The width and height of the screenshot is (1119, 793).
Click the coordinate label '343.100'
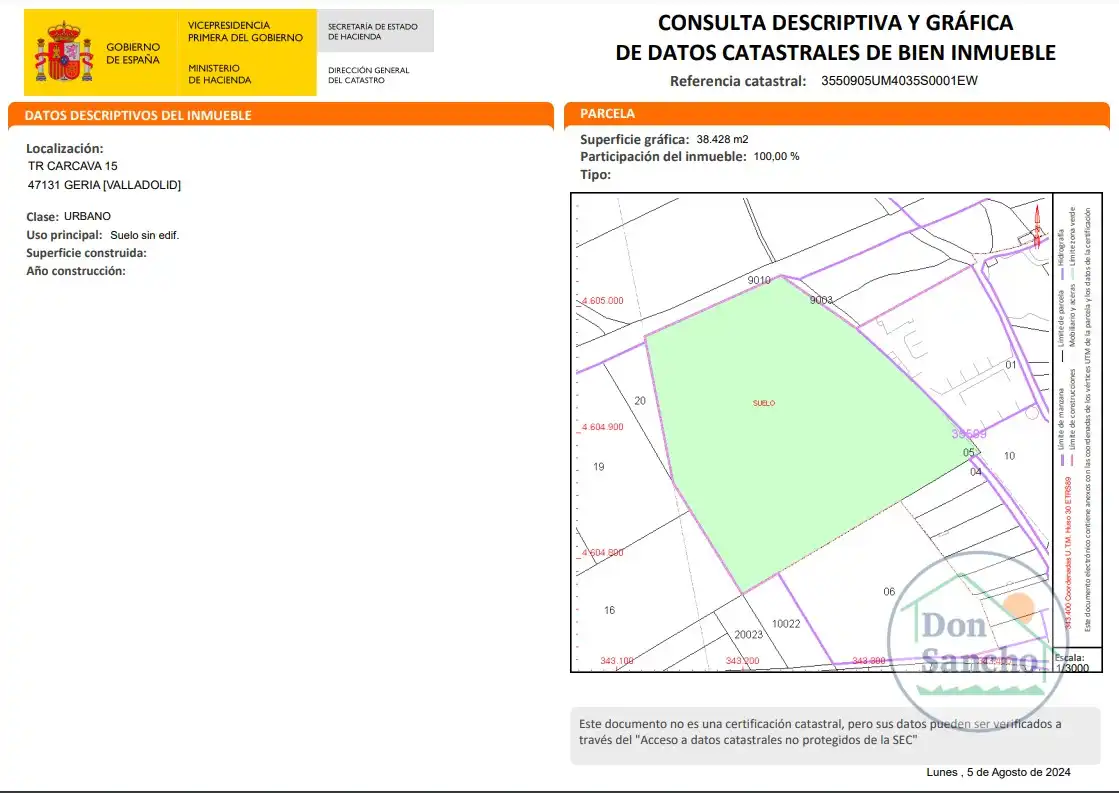(x=617, y=661)
